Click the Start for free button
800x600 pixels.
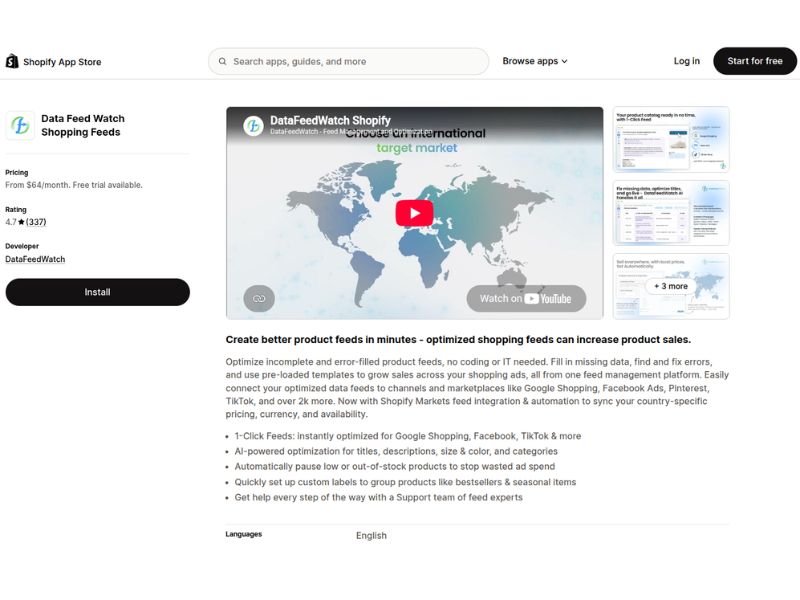(x=755, y=61)
